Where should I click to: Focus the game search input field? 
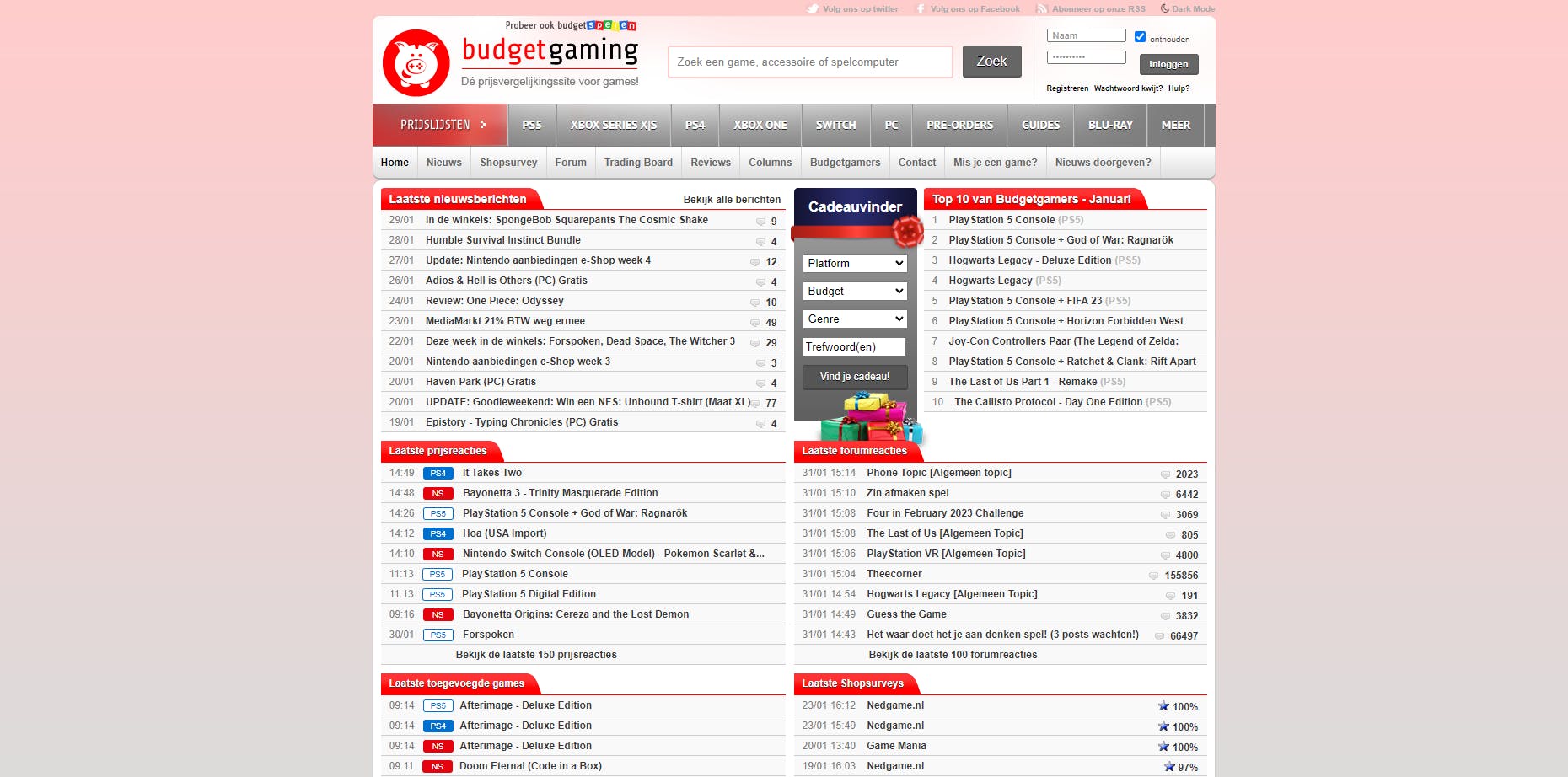coord(810,62)
